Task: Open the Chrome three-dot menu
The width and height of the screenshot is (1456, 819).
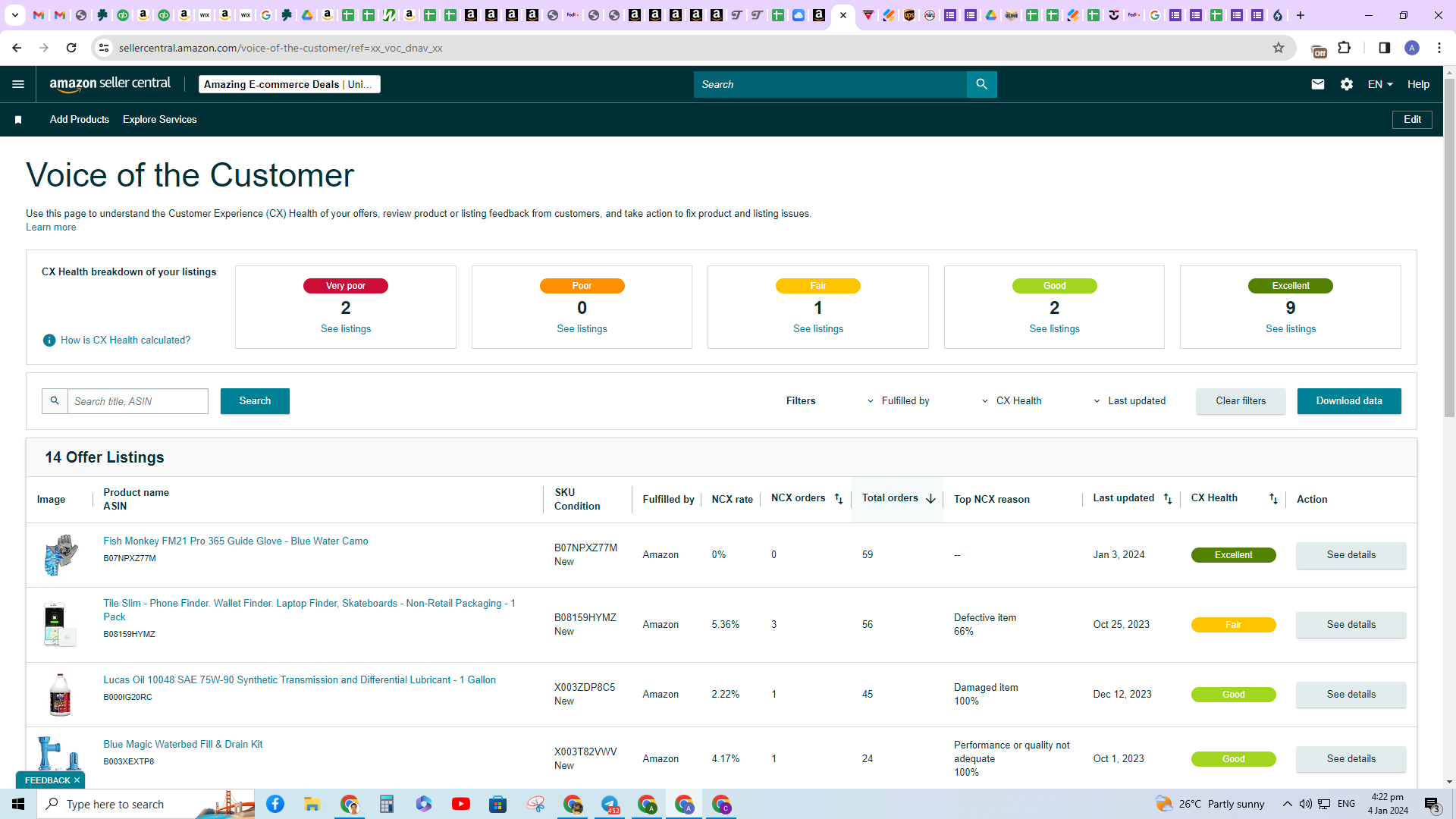Action: tap(1439, 48)
